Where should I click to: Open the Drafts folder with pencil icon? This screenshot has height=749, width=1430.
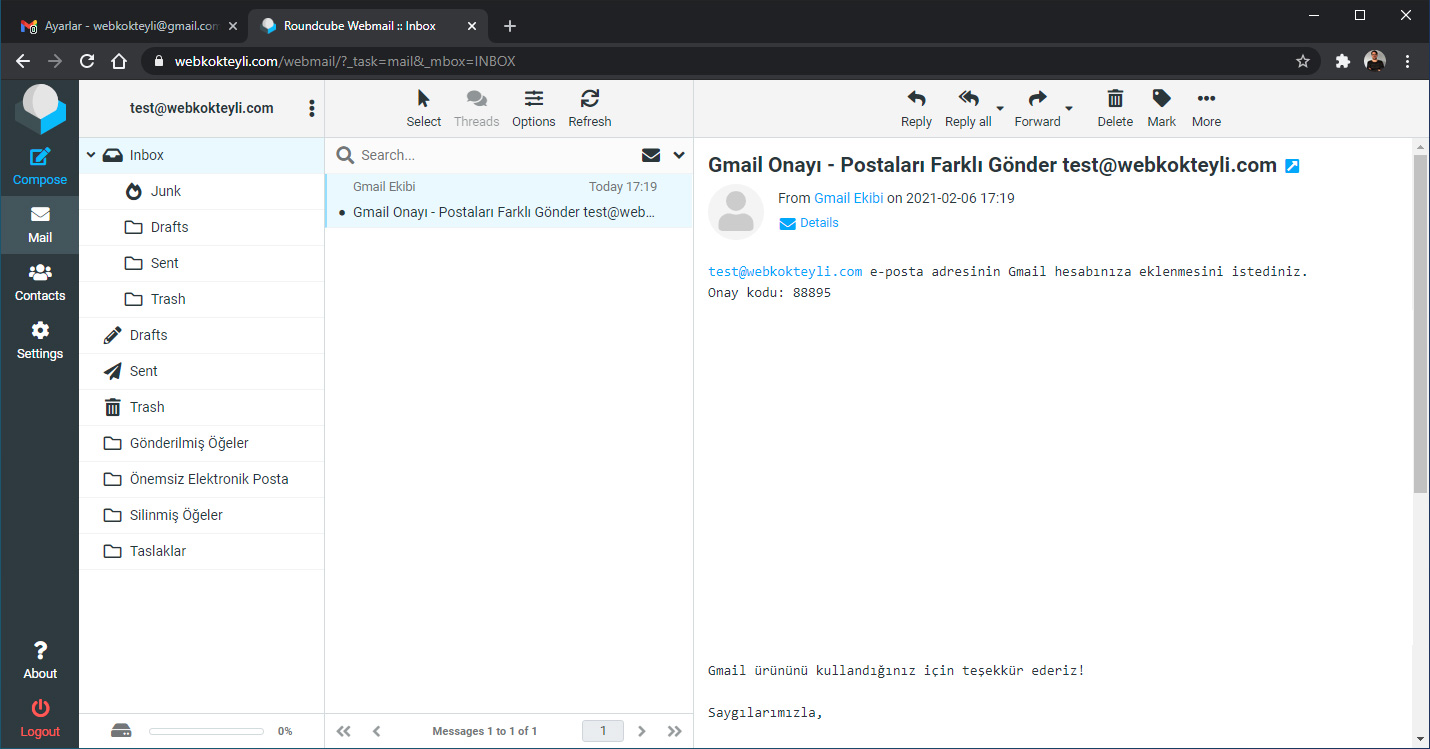pos(201,335)
